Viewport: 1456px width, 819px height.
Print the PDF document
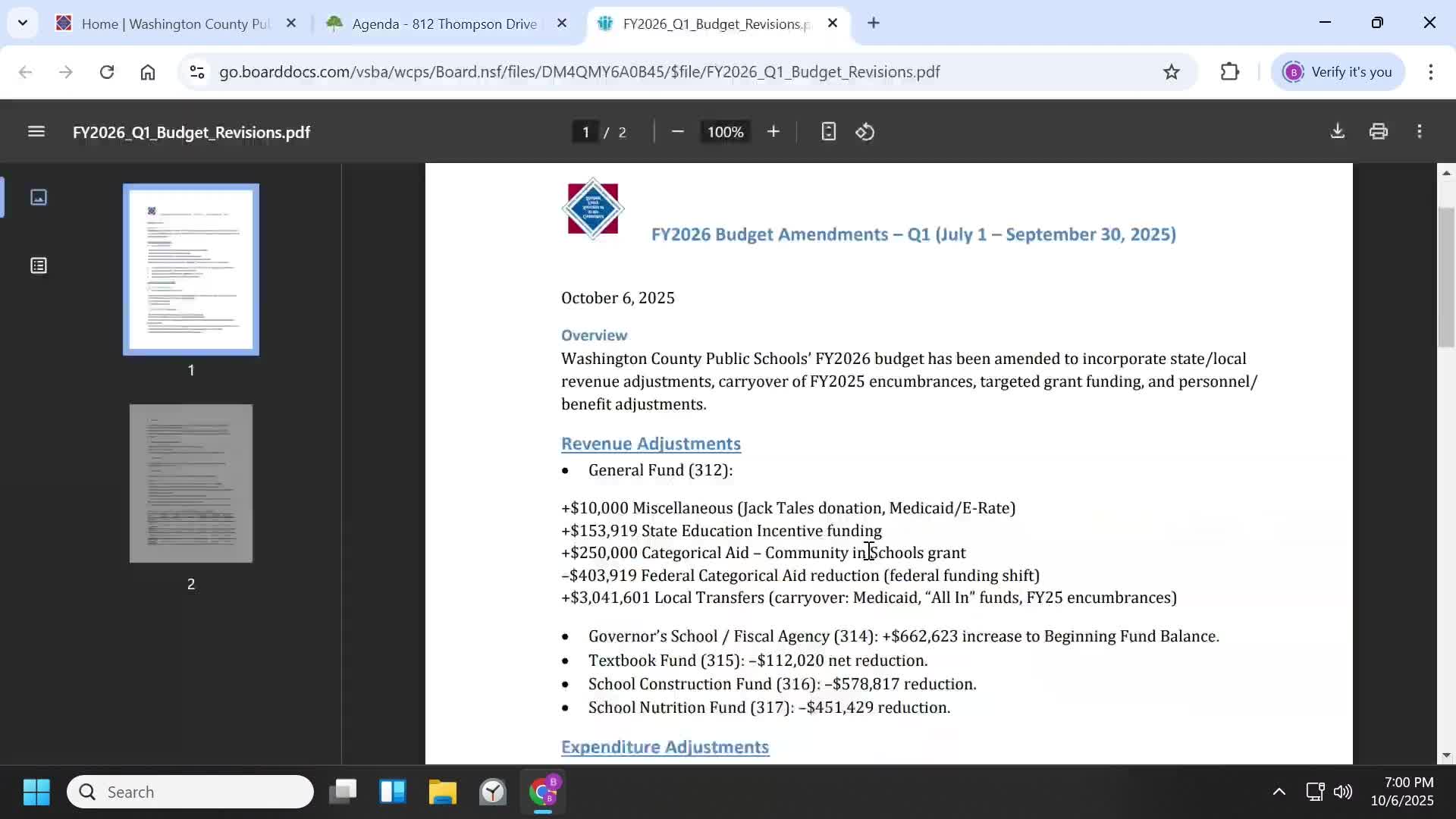(1379, 132)
